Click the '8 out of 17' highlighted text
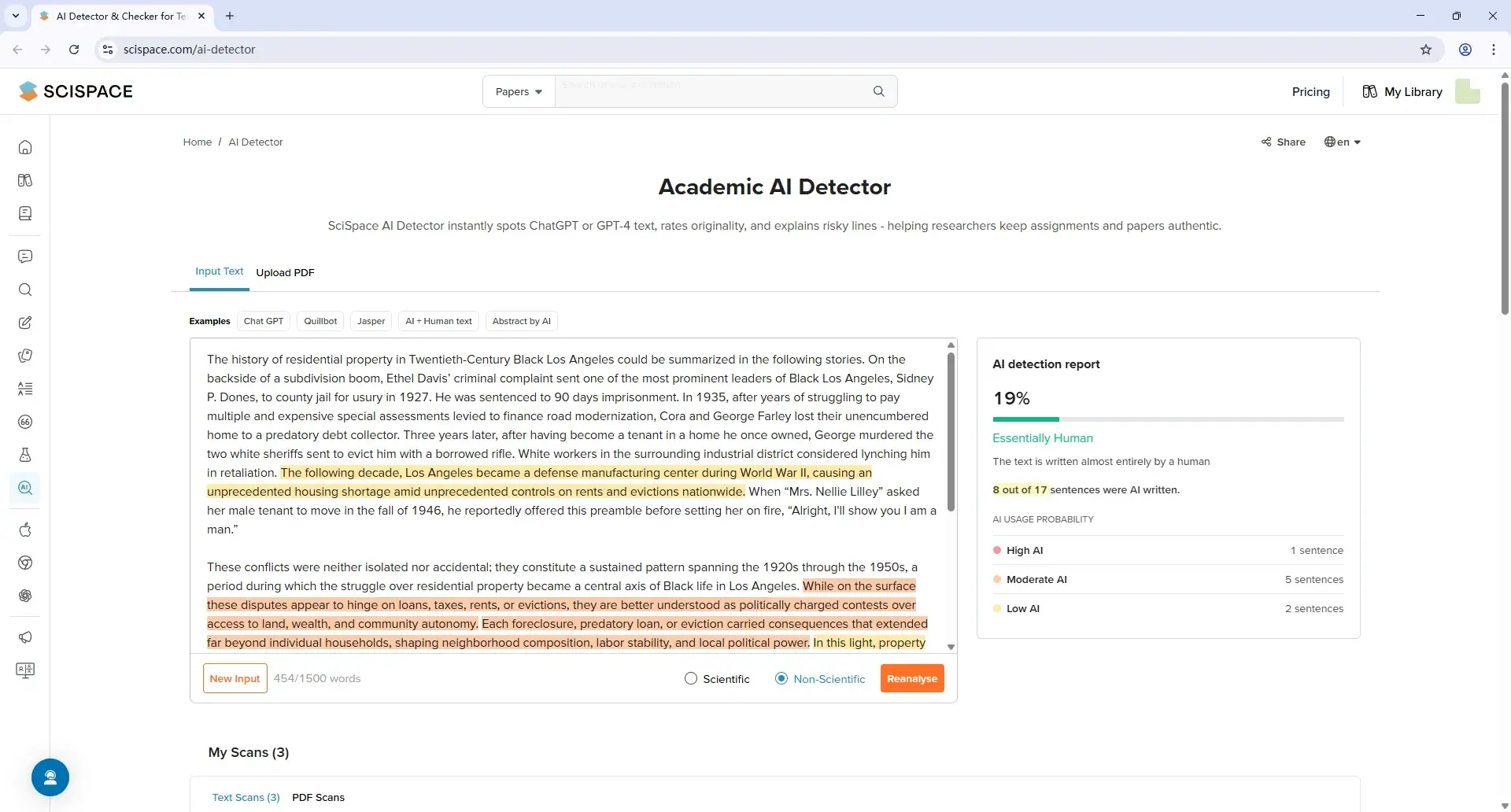Viewport: 1511px width, 812px height. tap(1020, 489)
